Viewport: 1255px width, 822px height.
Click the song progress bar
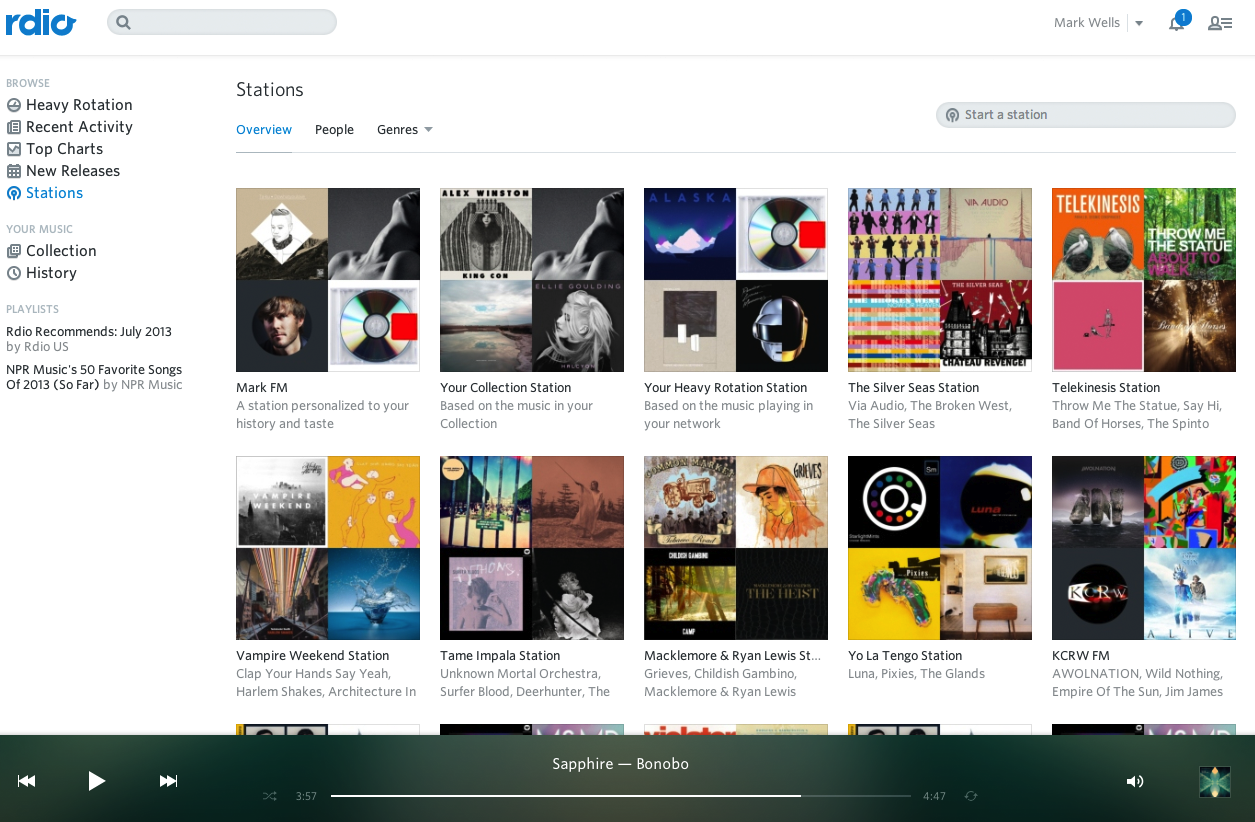620,796
